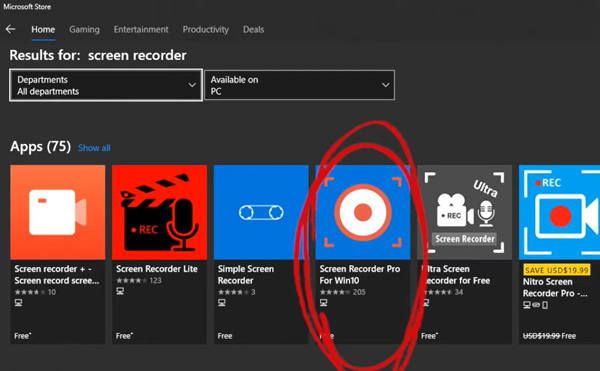Click PC device icon under Simple Screen Recorder
Screen dimensions: 600x371
tap(222, 303)
